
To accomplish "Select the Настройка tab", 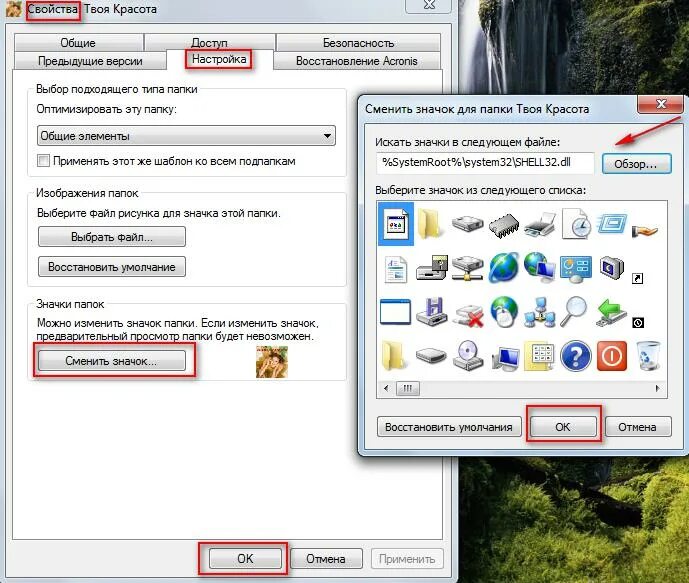I will click(x=219, y=59).
